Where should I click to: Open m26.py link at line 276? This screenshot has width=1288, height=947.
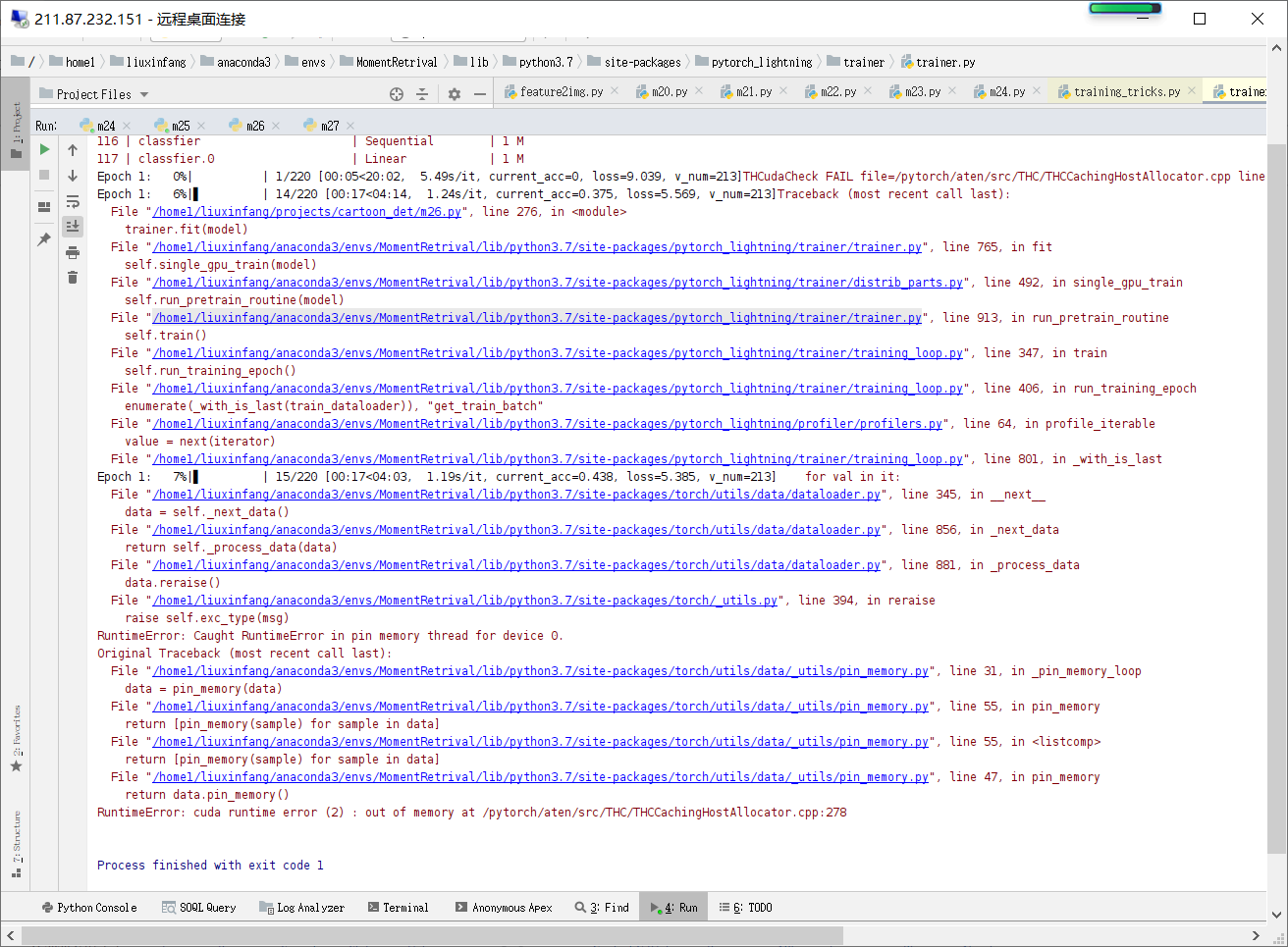(x=306, y=212)
